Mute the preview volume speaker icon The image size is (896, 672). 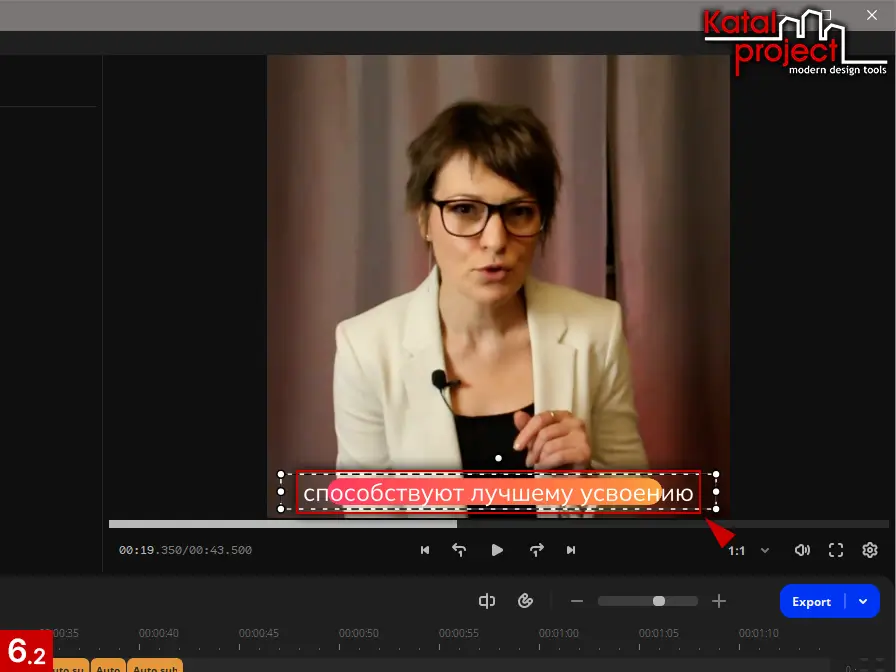pyautogui.click(x=802, y=550)
